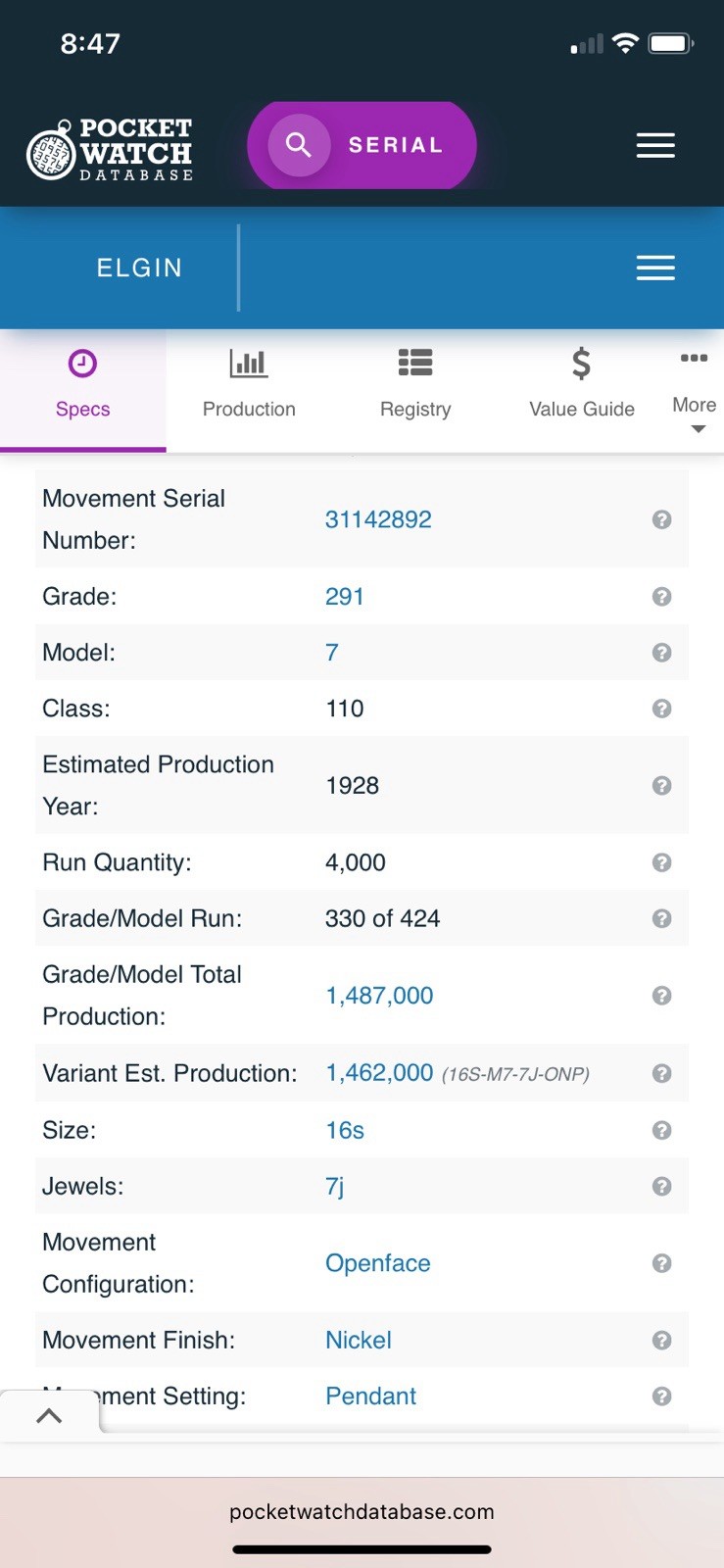Image resolution: width=724 pixels, height=1568 pixels.
Task: Show help for Model row
Action: pos(662,653)
